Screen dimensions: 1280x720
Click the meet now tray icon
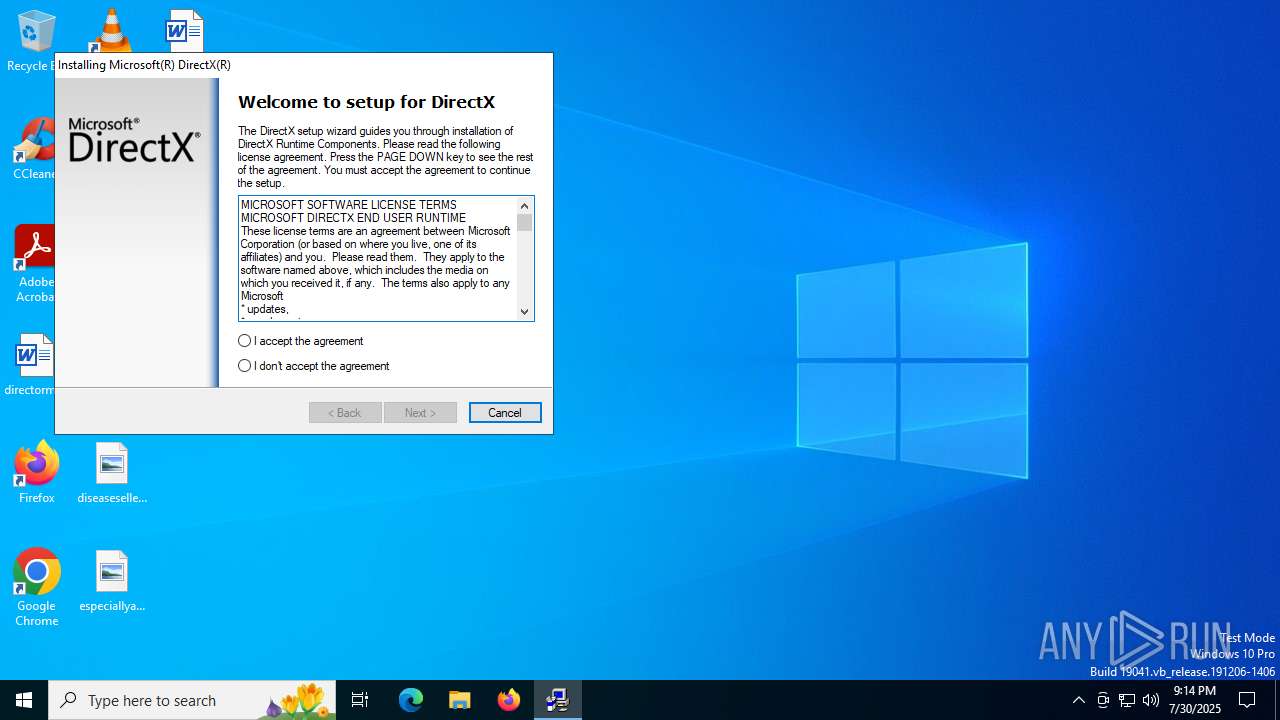tap(1103, 700)
